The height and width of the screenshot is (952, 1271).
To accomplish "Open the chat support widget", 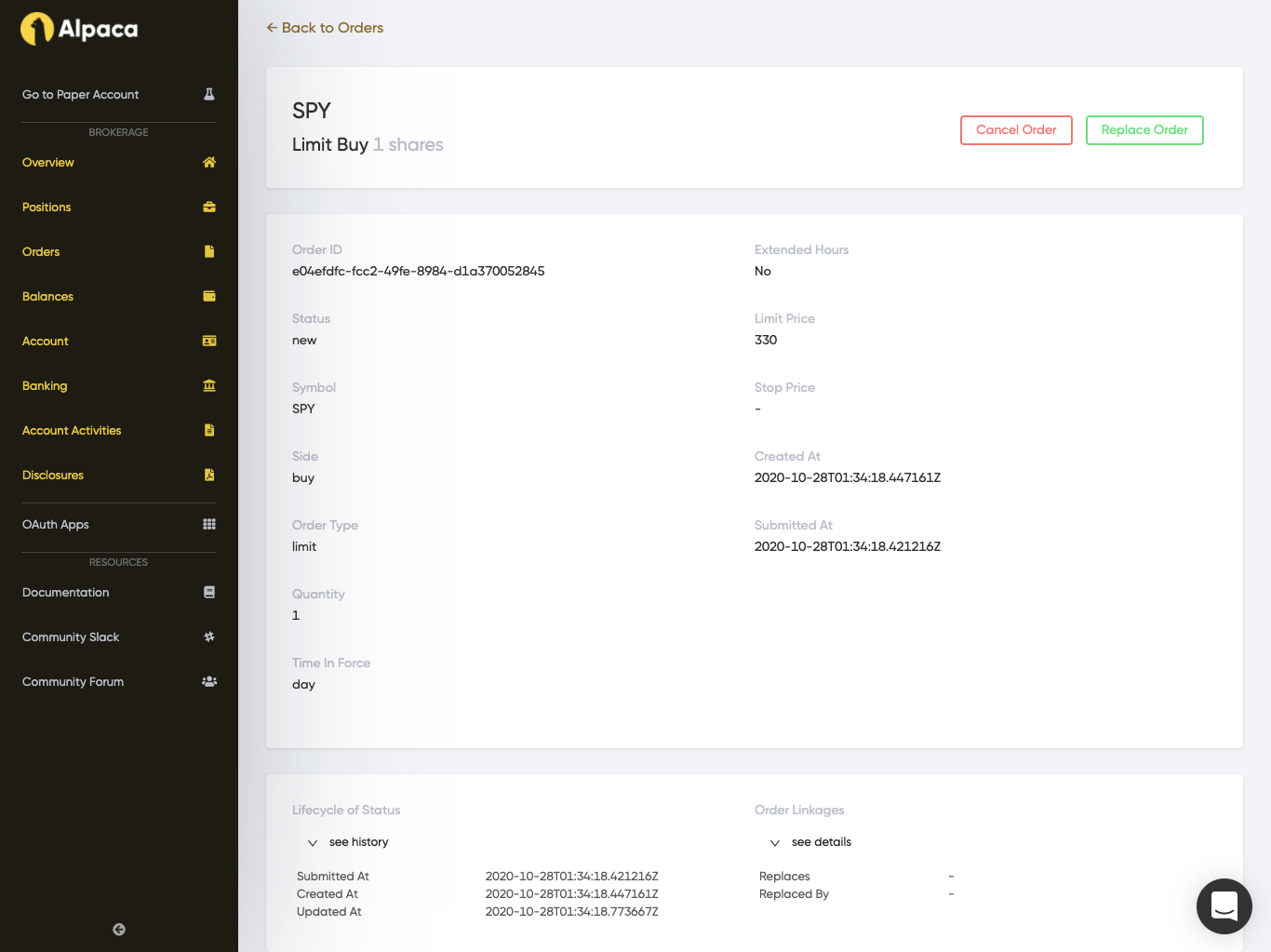I will (1224, 905).
